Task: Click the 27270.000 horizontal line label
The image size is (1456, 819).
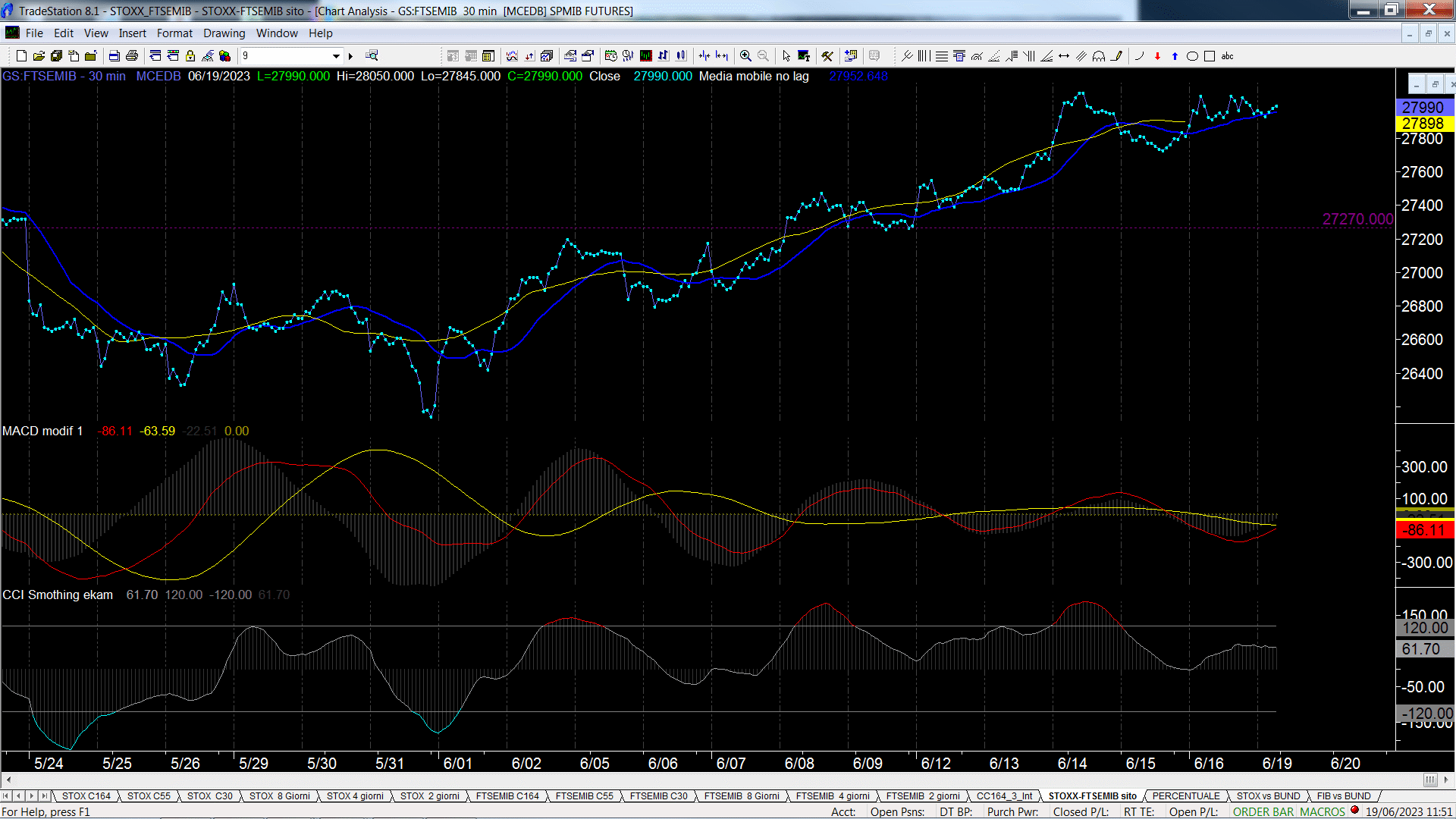Action: pos(1357,219)
